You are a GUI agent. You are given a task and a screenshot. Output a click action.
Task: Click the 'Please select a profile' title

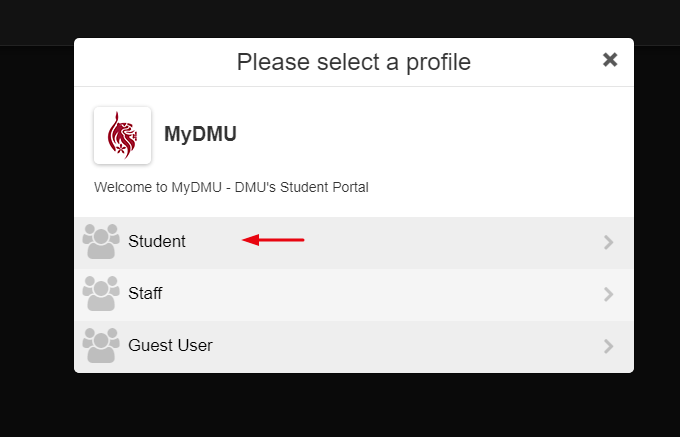point(353,62)
